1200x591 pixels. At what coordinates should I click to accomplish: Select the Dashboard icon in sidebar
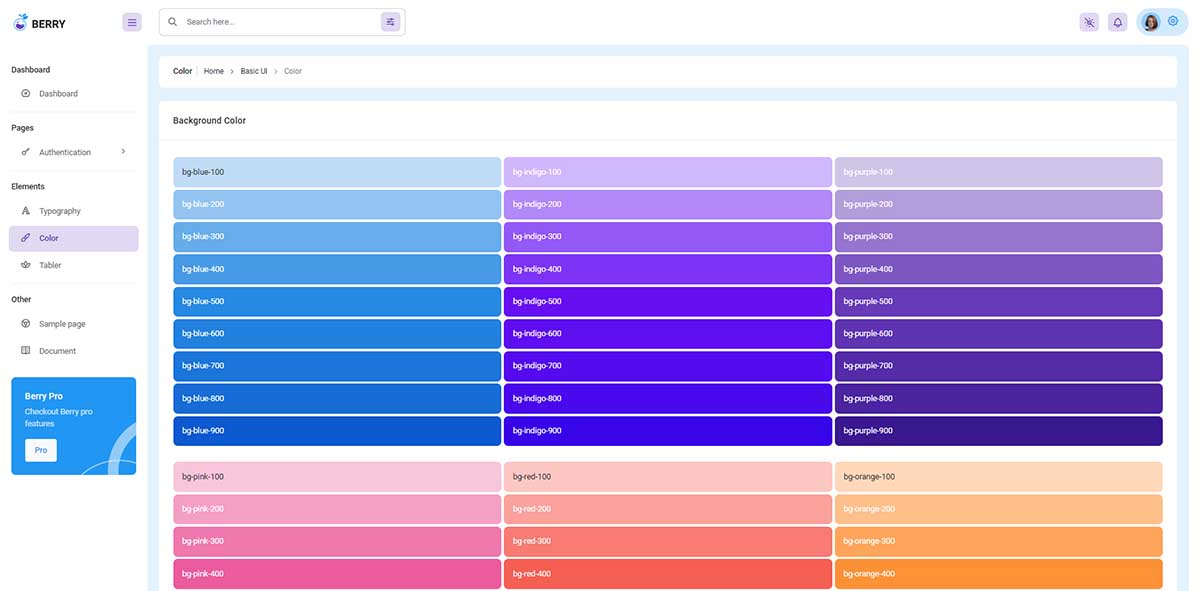(24, 93)
